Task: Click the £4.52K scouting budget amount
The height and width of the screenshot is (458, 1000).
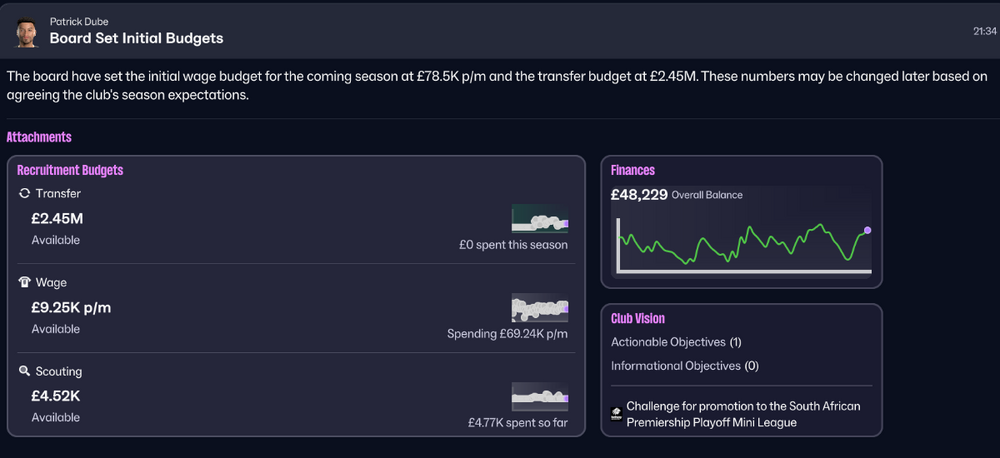Action: (x=55, y=396)
